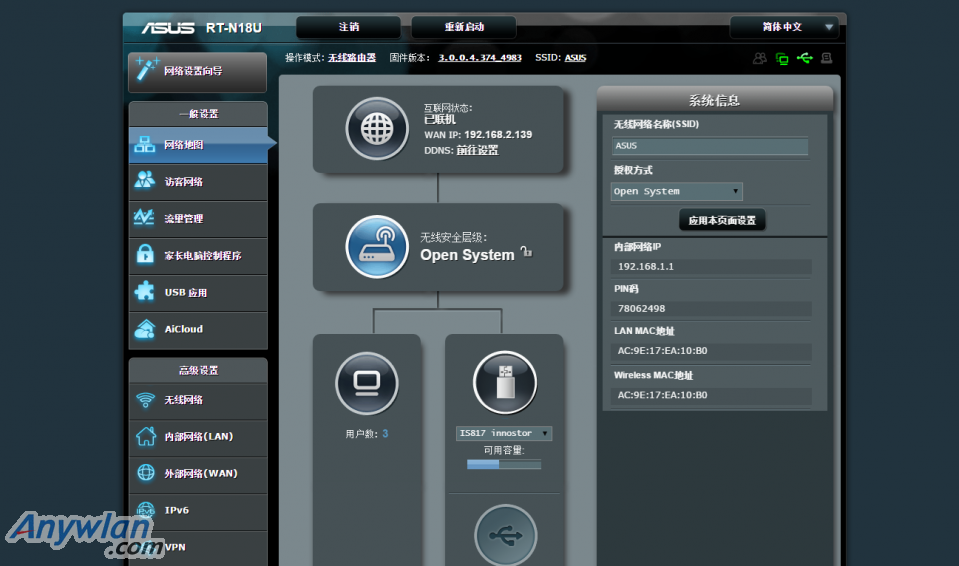This screenshot has height=566, width=959.
Task: Click the 注销 logout button
Action: coord(349,27)
